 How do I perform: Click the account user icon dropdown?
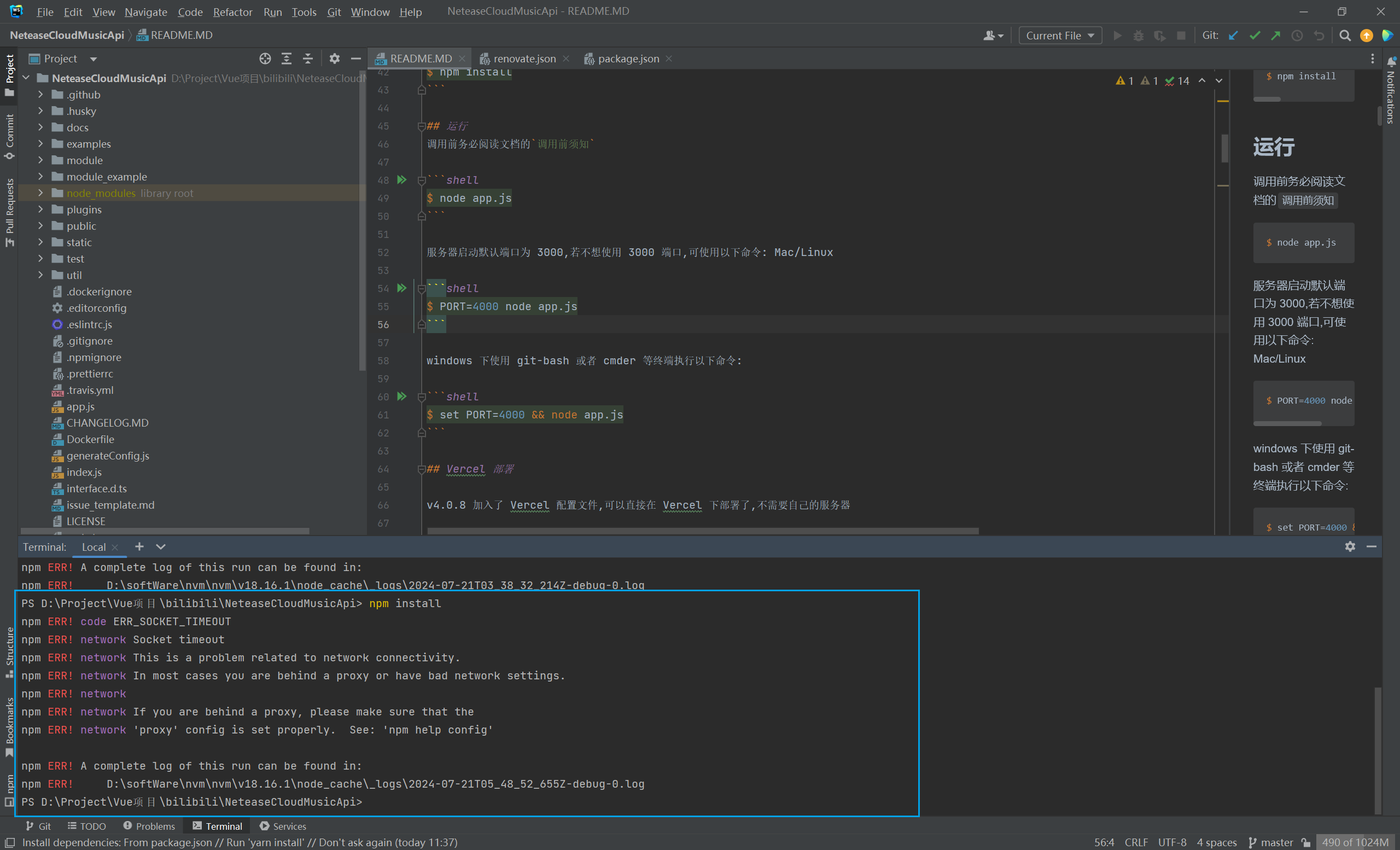993,35
